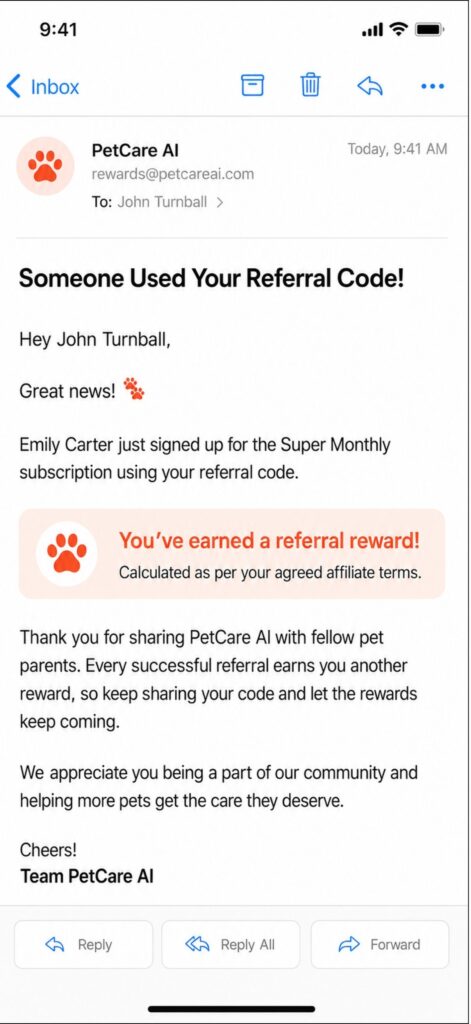Open the rewards@petcareai.com sender address

click(x=172, y=174)
